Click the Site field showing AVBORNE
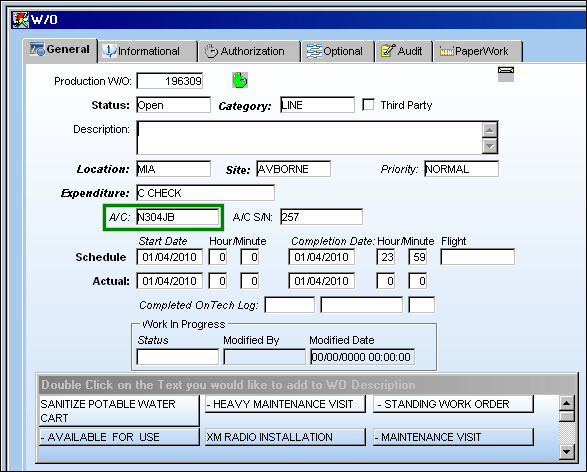The width and height of the screenshot is (587, 472). tap(294, 169)
